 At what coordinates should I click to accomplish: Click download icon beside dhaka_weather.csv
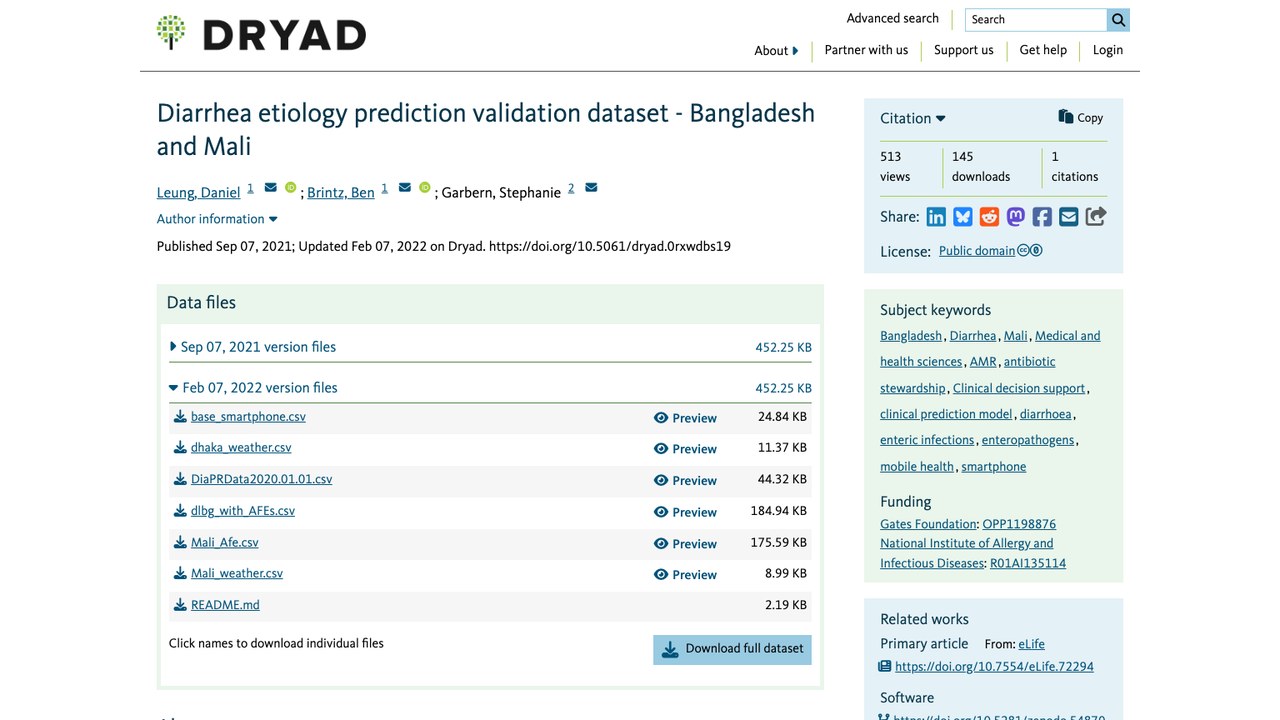[180, 448]
